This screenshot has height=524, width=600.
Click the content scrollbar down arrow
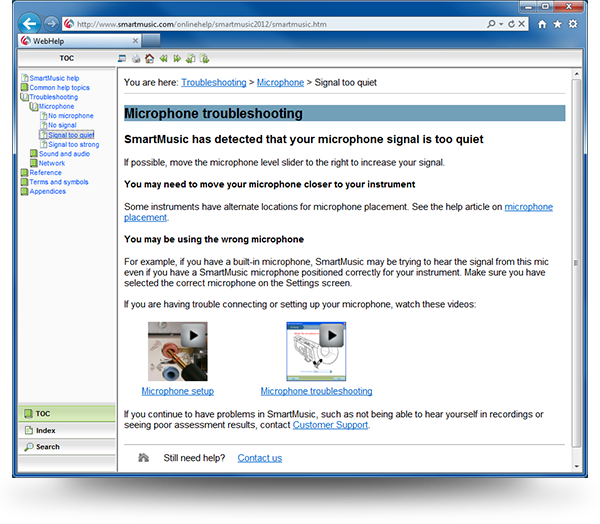tap(576, 466)
